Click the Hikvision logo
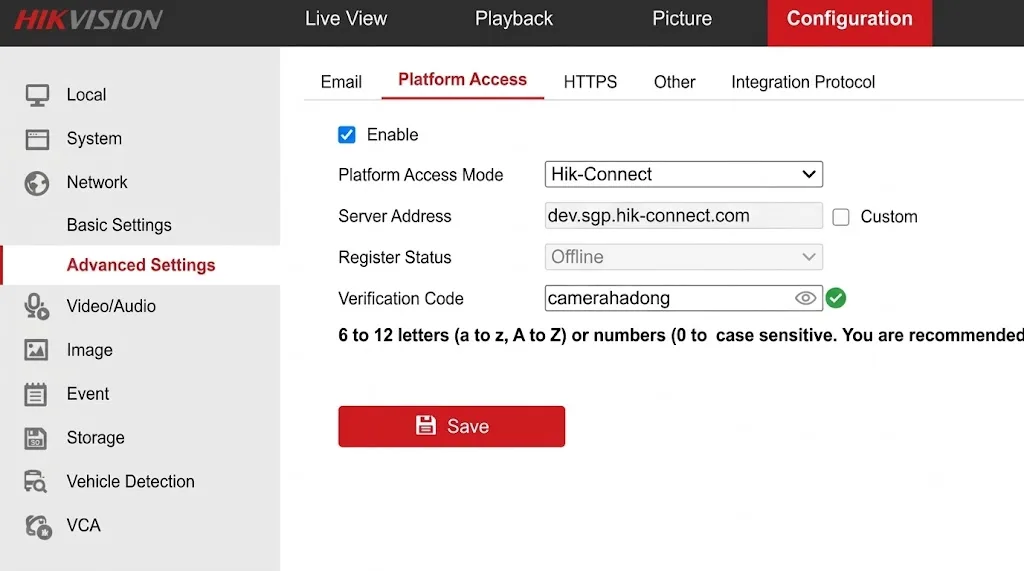1024x571 pixels. (x=88, y=20)
